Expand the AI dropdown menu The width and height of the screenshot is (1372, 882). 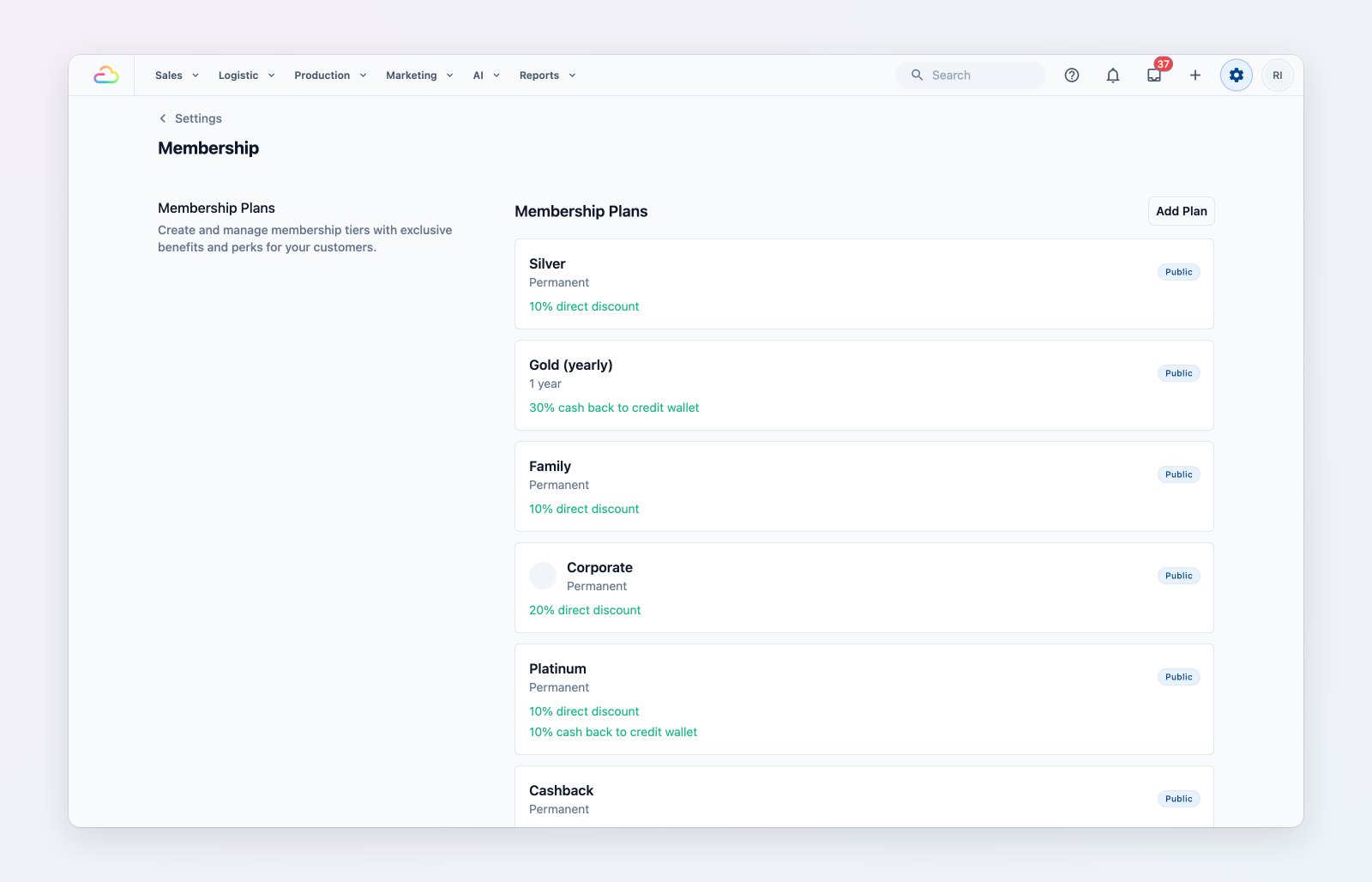pos(486,76)
